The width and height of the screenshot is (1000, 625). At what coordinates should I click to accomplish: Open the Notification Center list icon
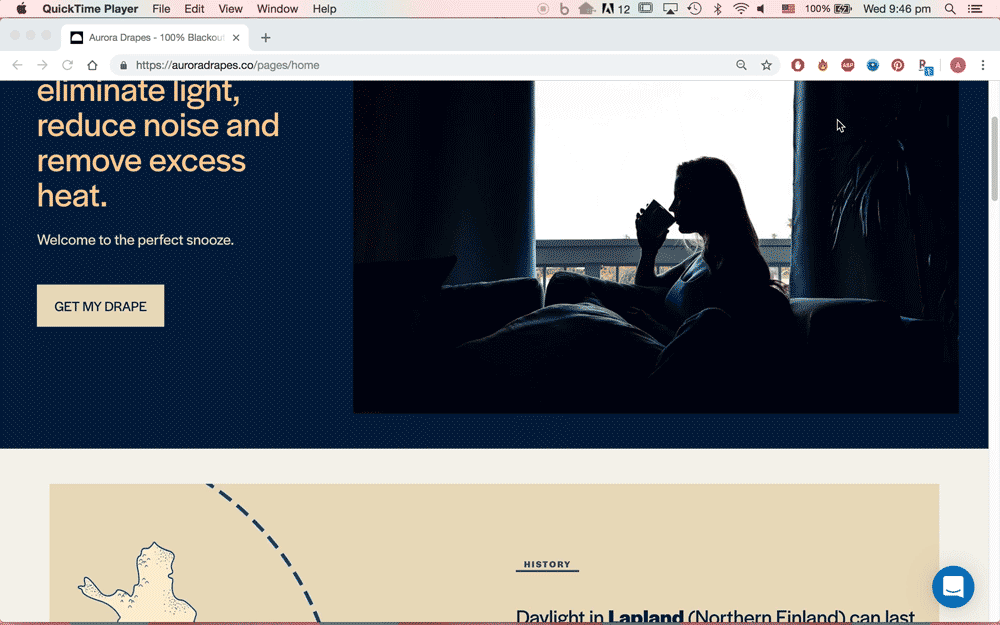[x=977, y=8]
